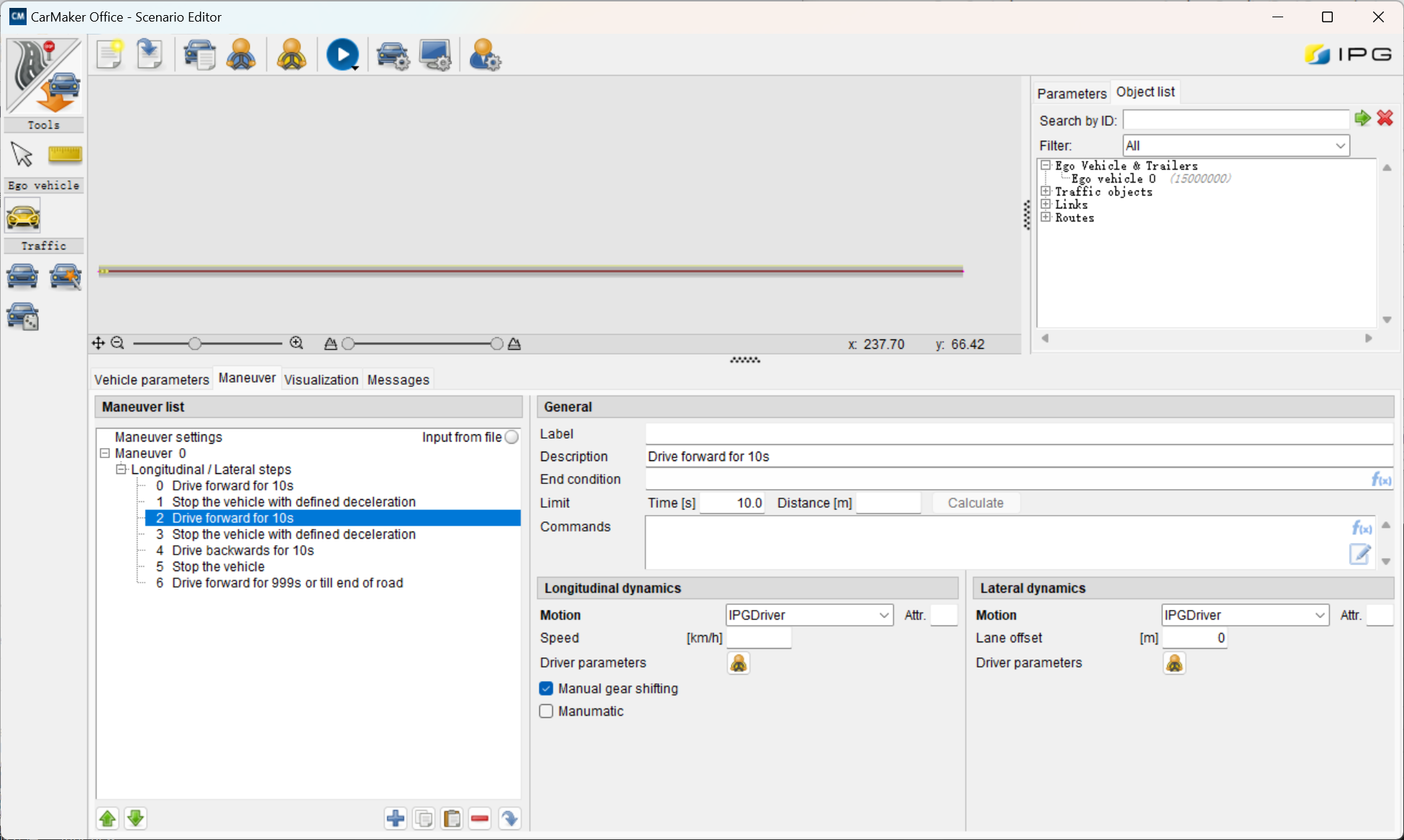Viewport: 1404px width, 840px height.
Task: Add traffic car with orange marker
Action: [65, 276]
